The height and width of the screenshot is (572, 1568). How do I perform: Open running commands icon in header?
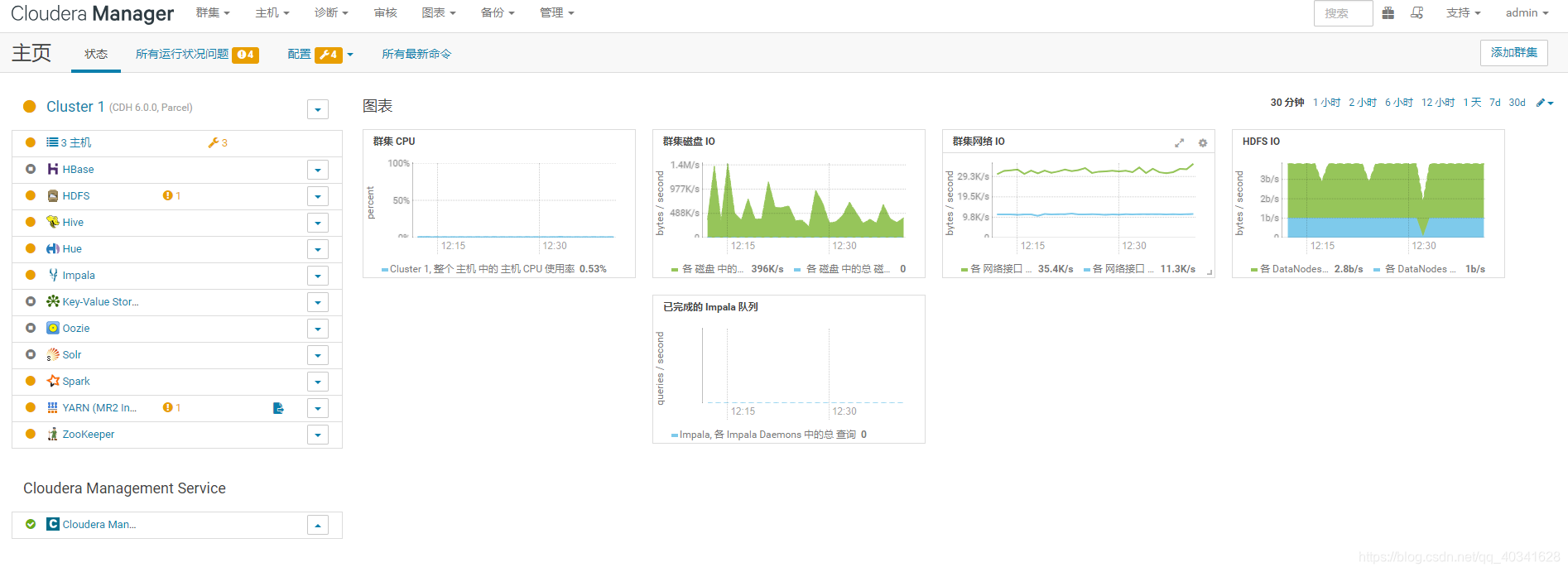click(1417, 12)
